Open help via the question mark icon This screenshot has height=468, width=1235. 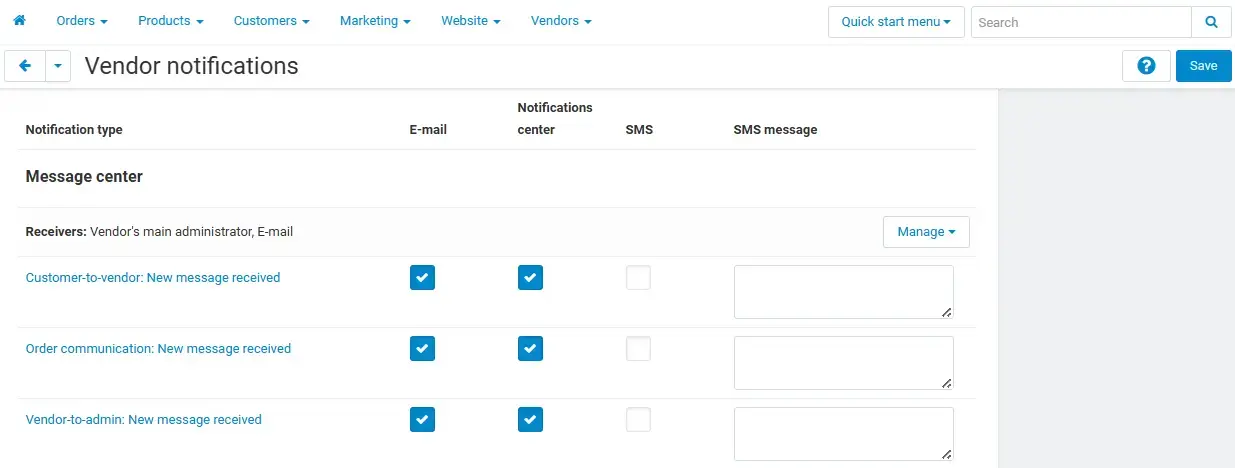click(x=1146, y=66)
